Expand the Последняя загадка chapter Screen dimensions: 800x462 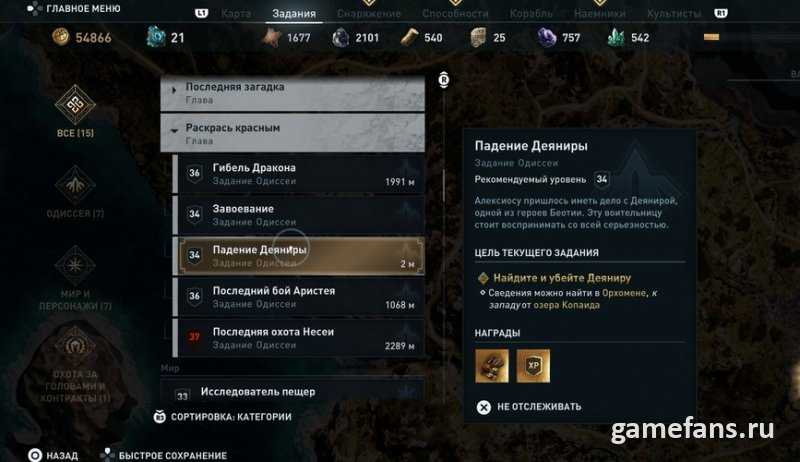(292, 93)
